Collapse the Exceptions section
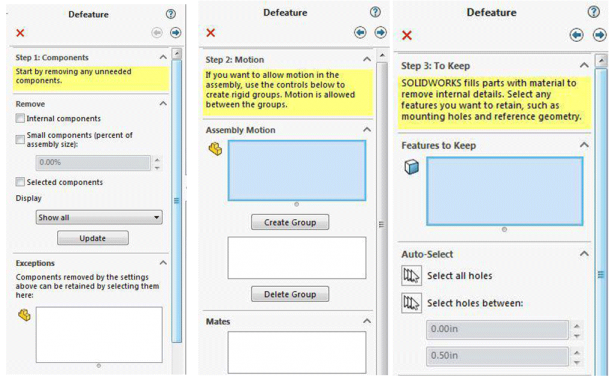 pyautogui.click(x=163, y=263)
